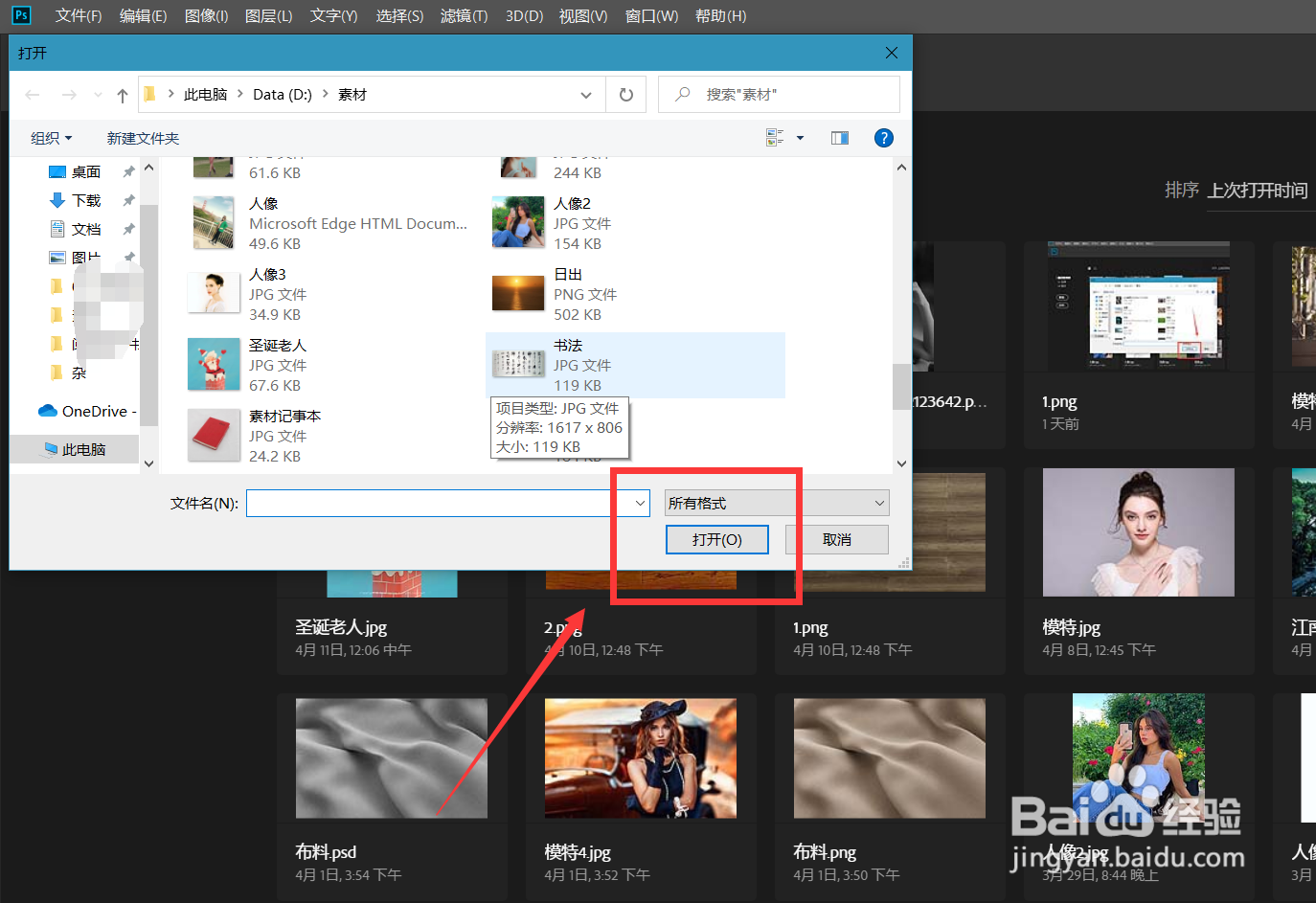Image resolution: width=1316 pixels, height=903 pixels.
Task: Select 下载 in the navigation pane
Action: (x=86, y=201)
